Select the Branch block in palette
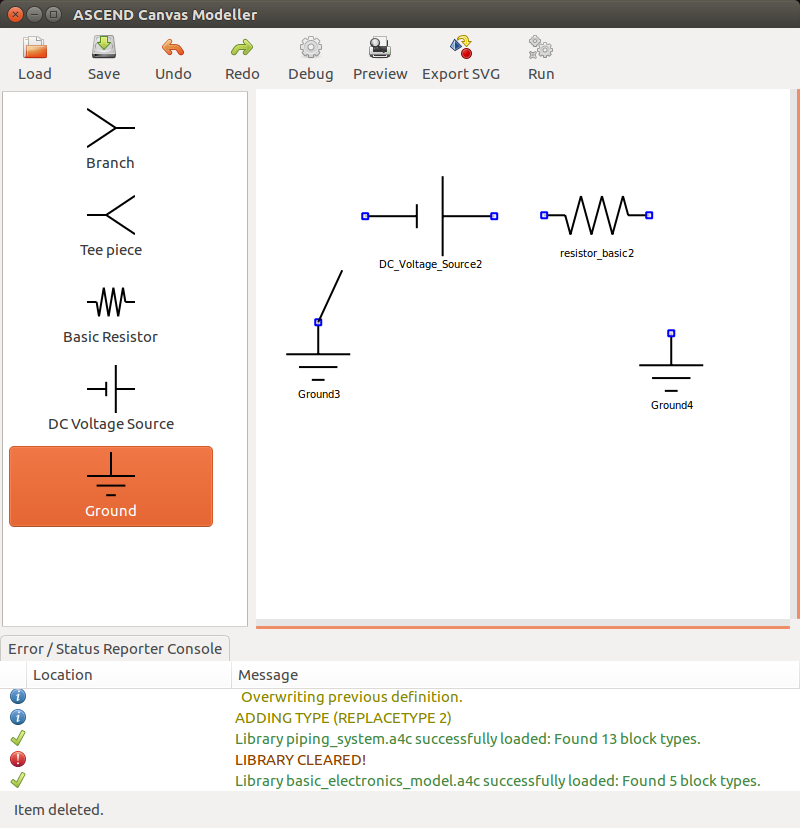 [110, 138]
